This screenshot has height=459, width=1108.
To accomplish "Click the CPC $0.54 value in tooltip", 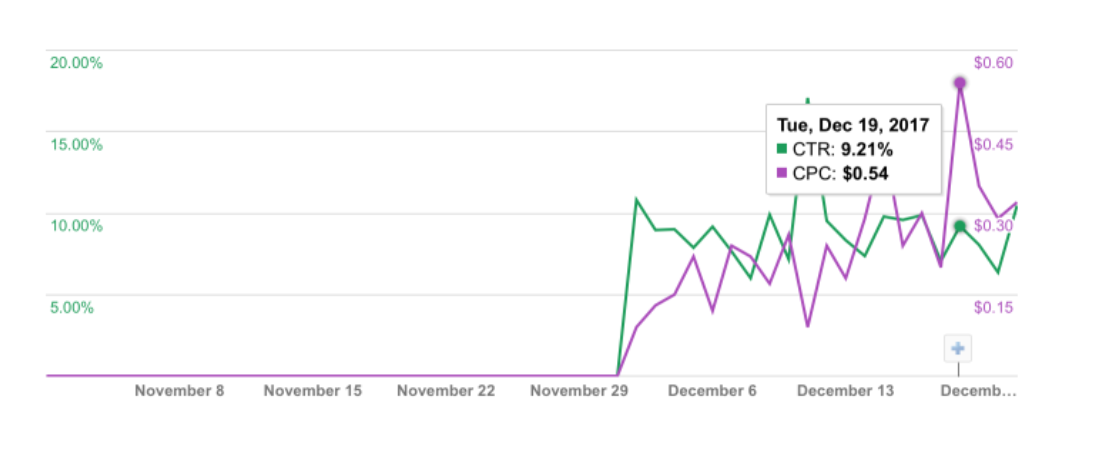I will 866,174.
